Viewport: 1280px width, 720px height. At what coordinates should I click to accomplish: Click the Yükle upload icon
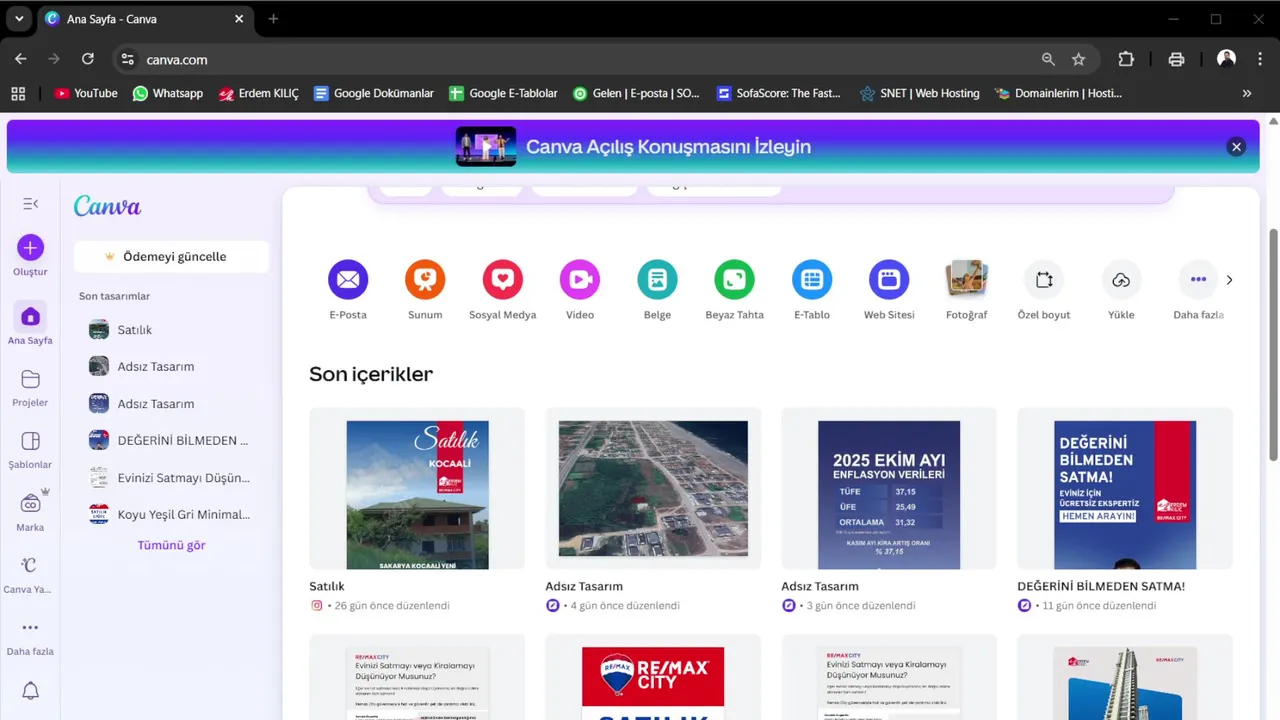(x=1121, y=280)
